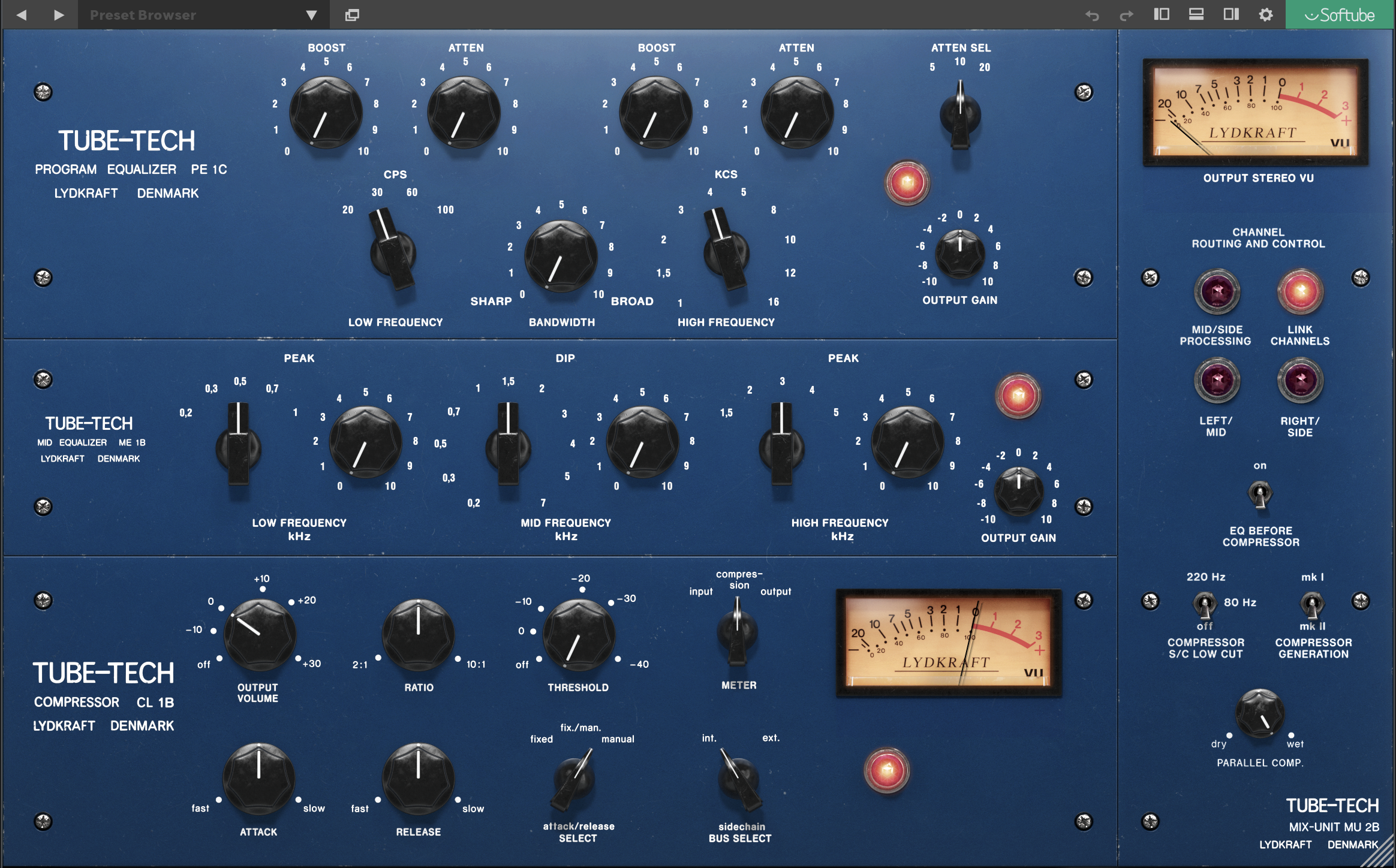Screen dimensions: 1396x868
Task: Undo the last change
Action: coord(1091,15)
